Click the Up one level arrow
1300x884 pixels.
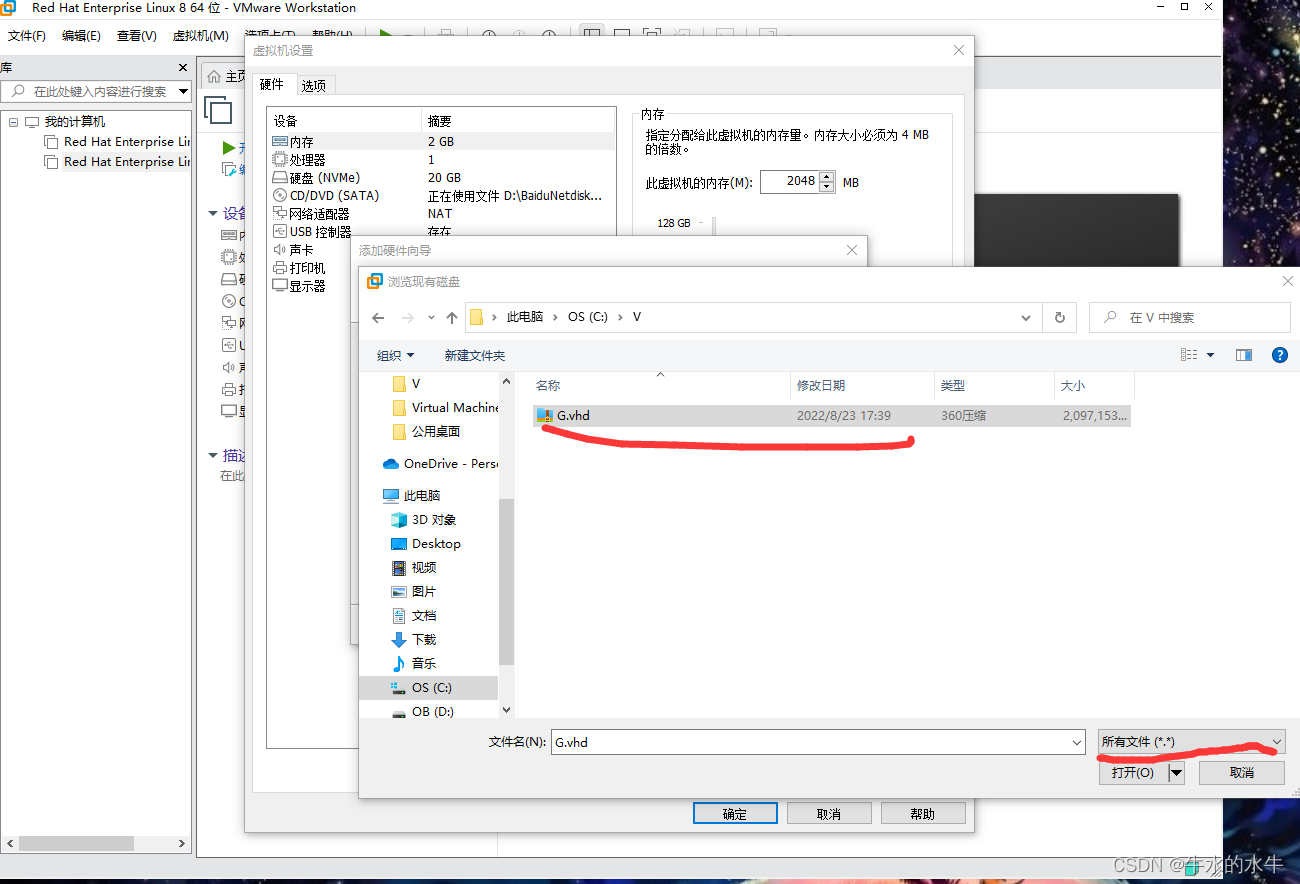coord(452,318)
